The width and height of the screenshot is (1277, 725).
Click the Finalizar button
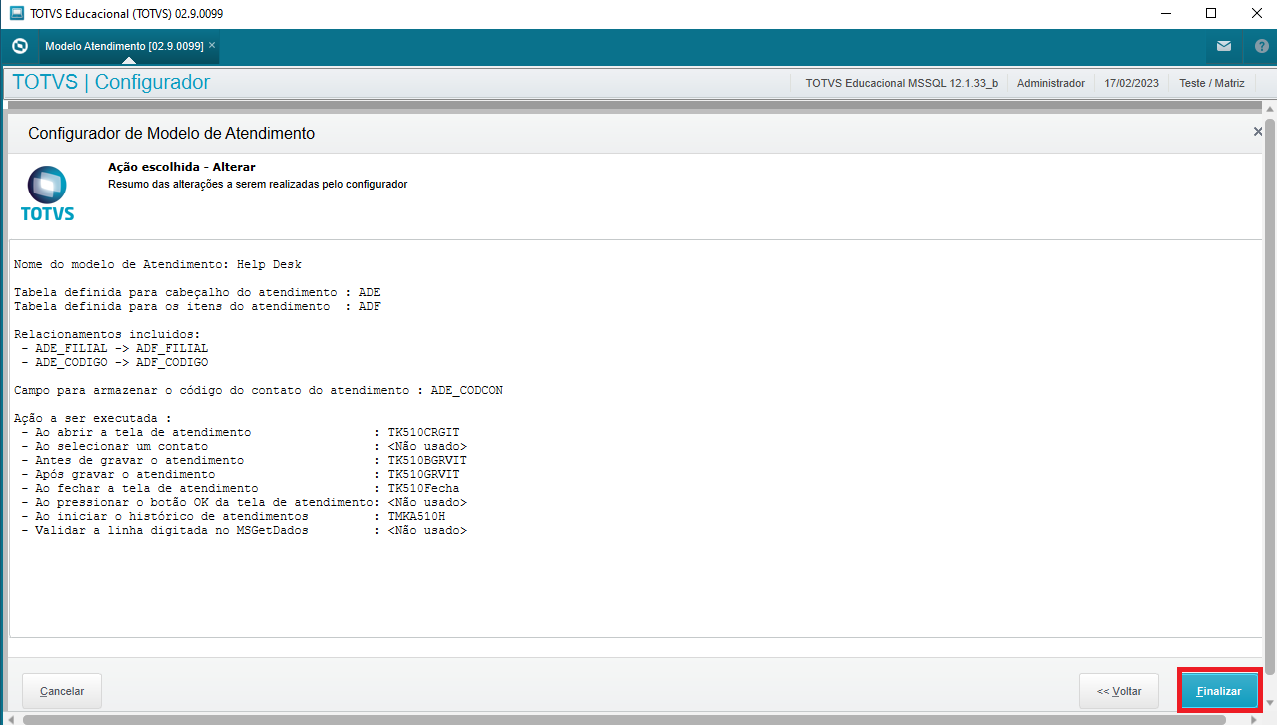(1218, 691)
